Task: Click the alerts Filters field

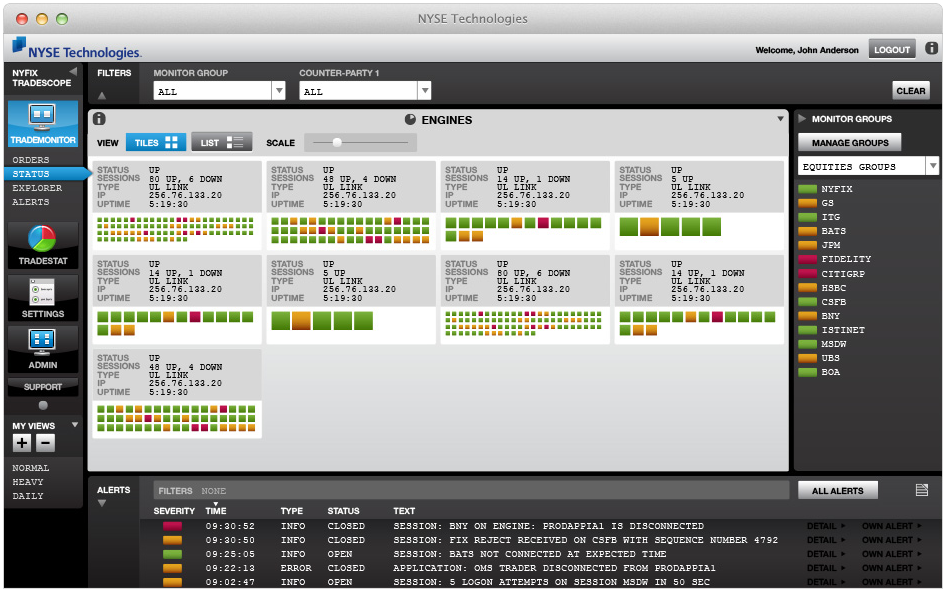Action: coord(471,491)
